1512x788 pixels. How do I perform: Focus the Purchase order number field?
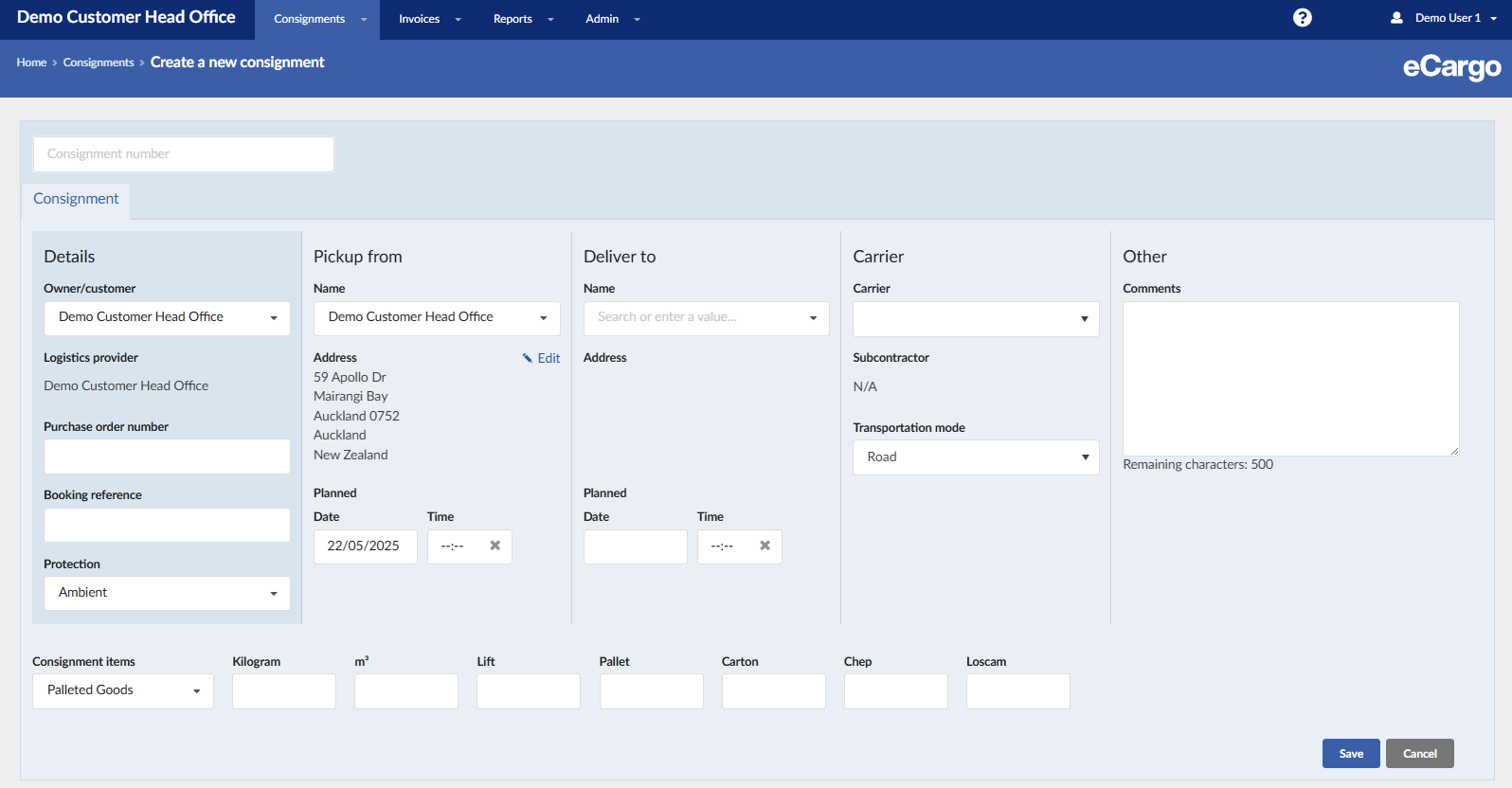(167, 457)
